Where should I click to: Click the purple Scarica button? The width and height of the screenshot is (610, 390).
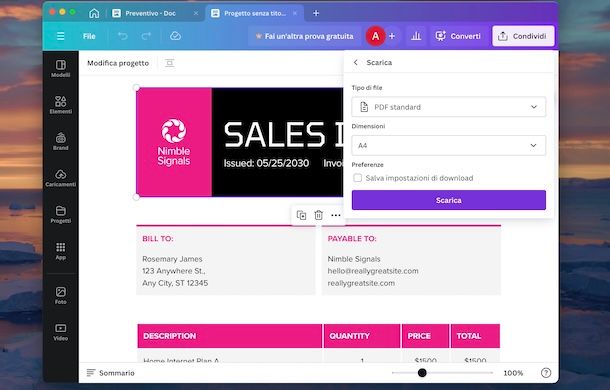click(449, 200)
